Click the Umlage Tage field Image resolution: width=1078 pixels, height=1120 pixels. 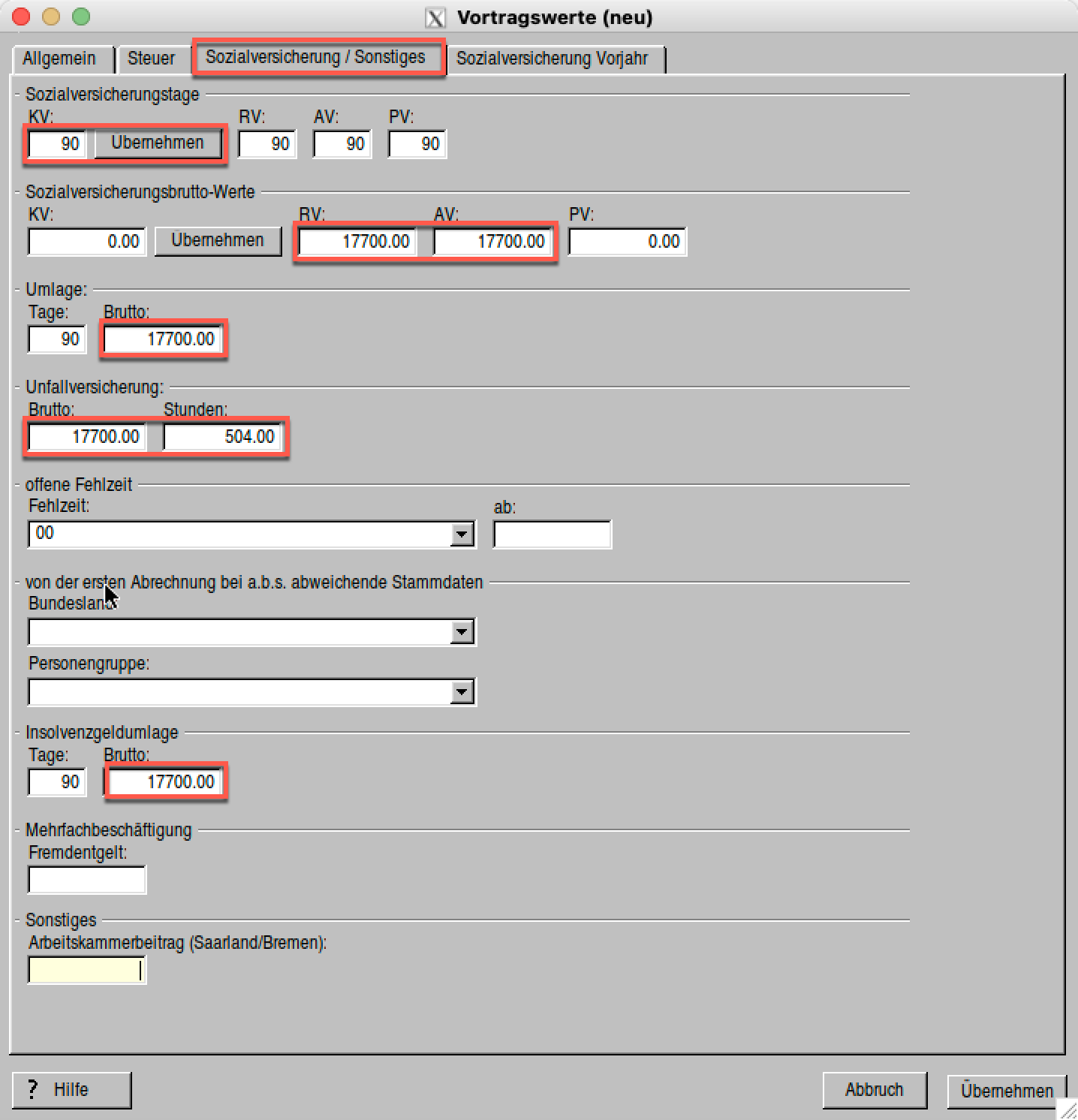pyautogui.click(x=57, y=339)
